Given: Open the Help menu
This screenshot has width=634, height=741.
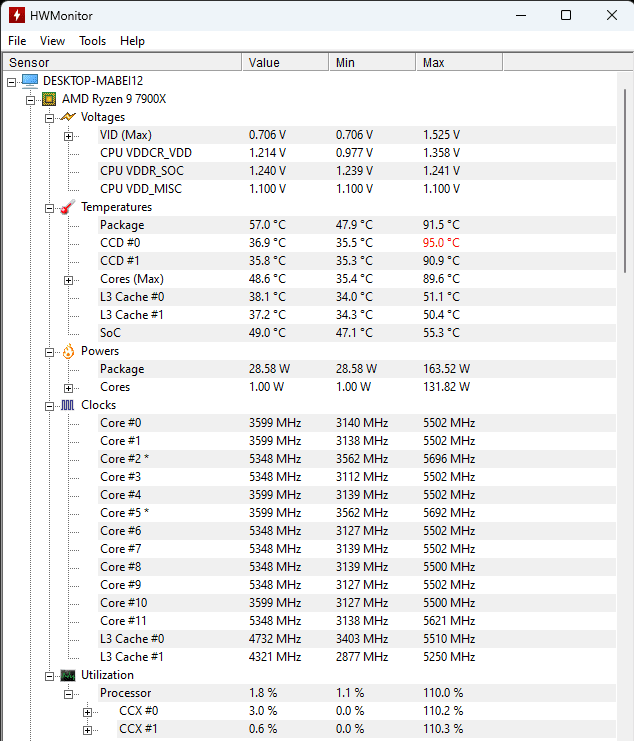Looking at the screenshot, I should [132, 41].
